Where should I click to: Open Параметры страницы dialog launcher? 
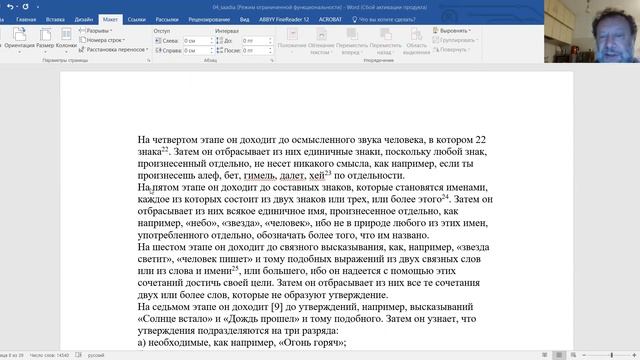click(149, 60)
